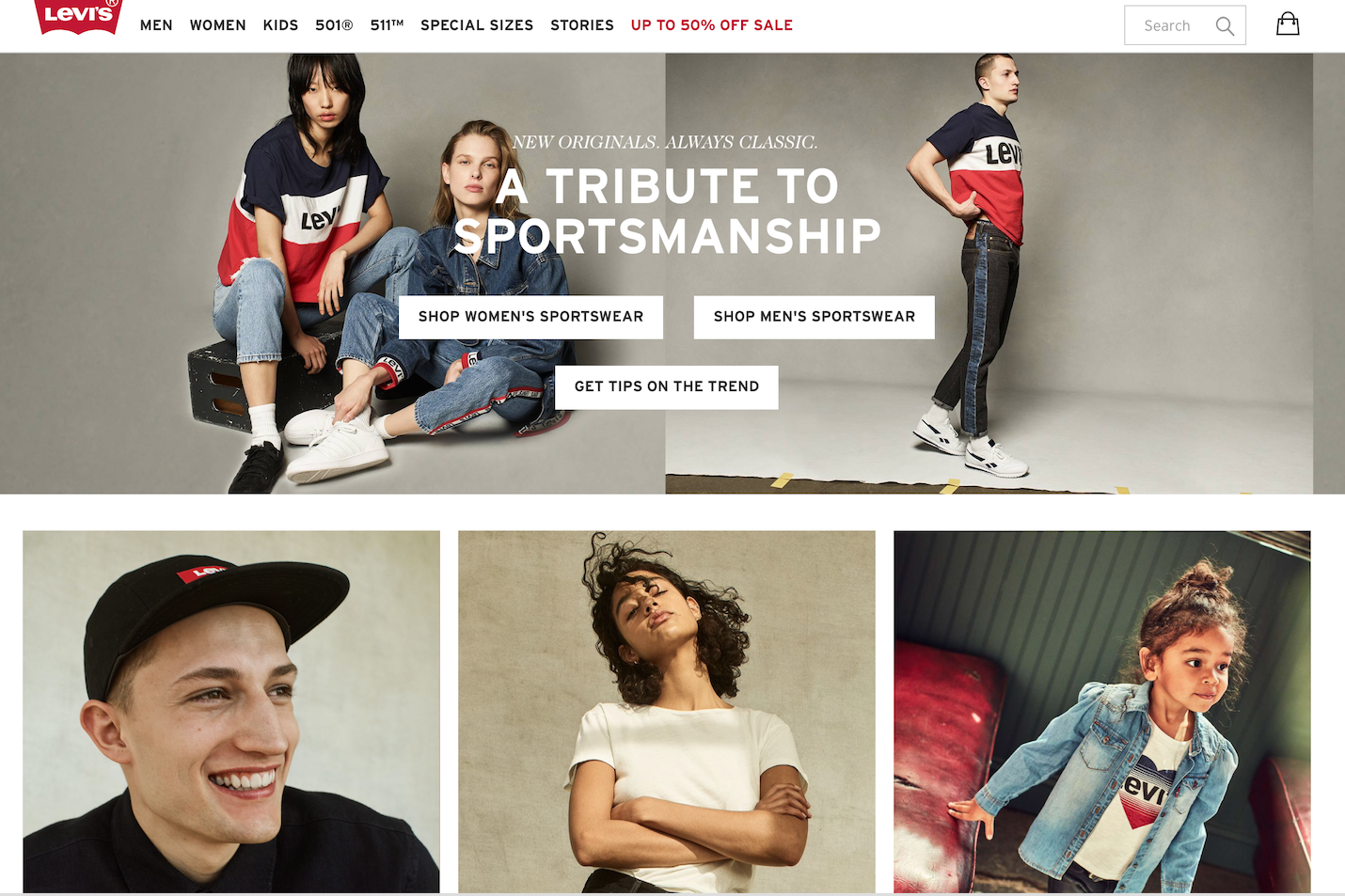Go to the STORIES section
This screenshot has width=1345, height=896.
(x=582, y=25)
